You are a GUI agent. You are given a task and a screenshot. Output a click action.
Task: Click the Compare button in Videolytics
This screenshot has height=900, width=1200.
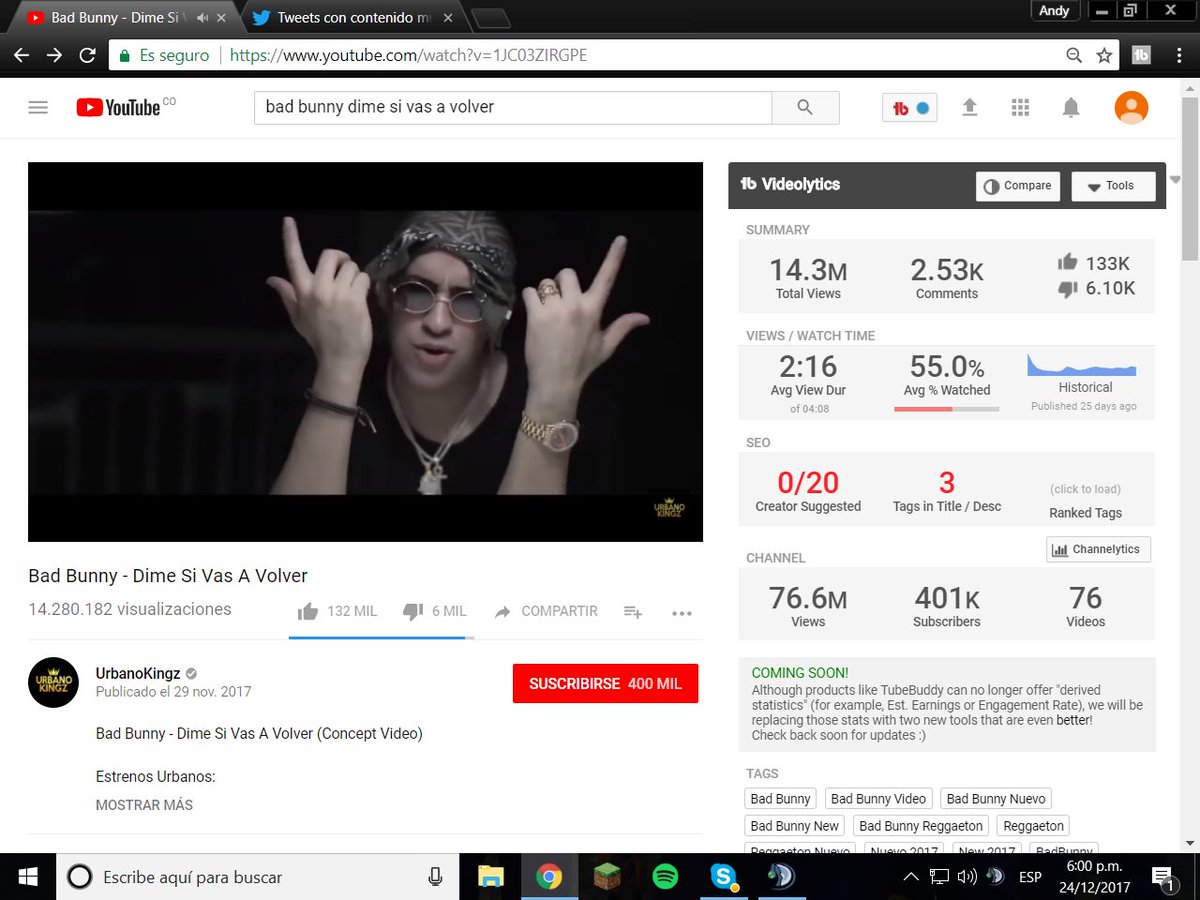tap(1018, 186)
